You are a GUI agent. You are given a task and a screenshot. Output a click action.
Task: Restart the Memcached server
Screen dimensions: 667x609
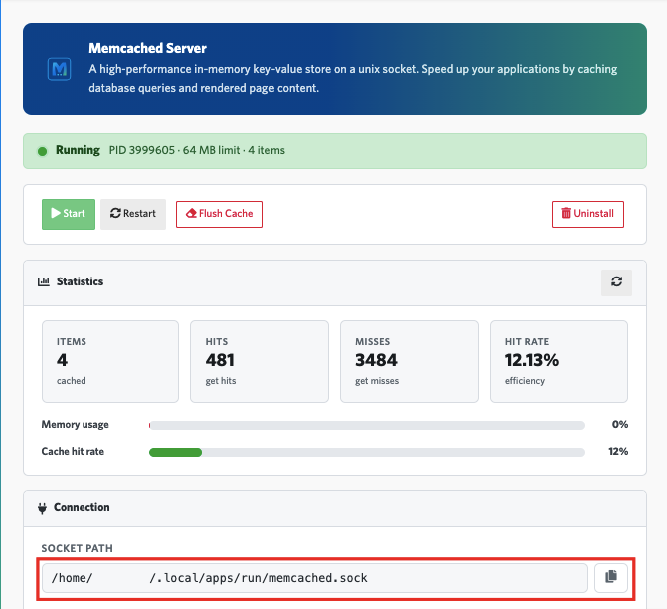point(133,214)
